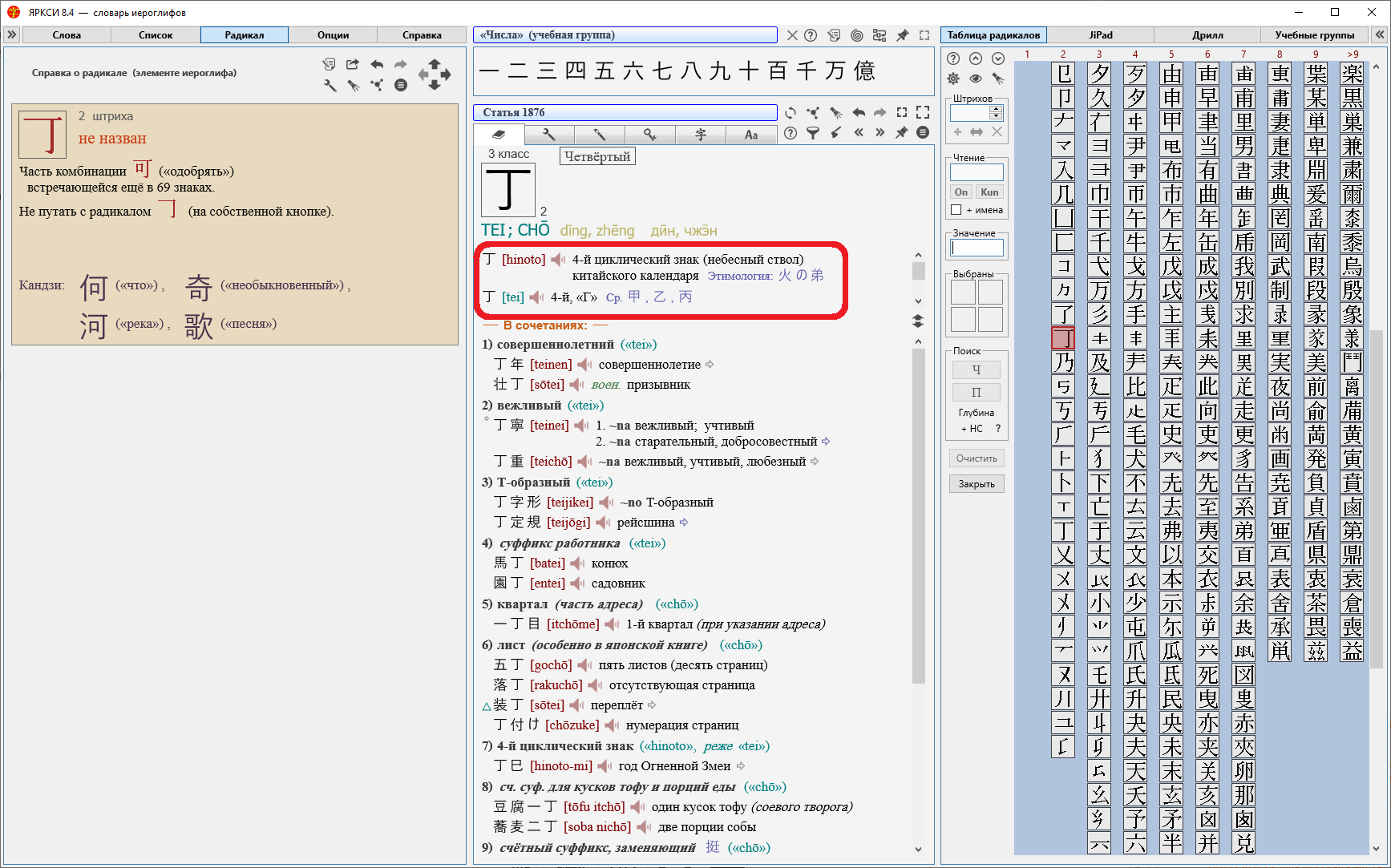Play audio for the hinoto reading
The width and height of the screenshot is (1391, 868).
coord(558,260)
